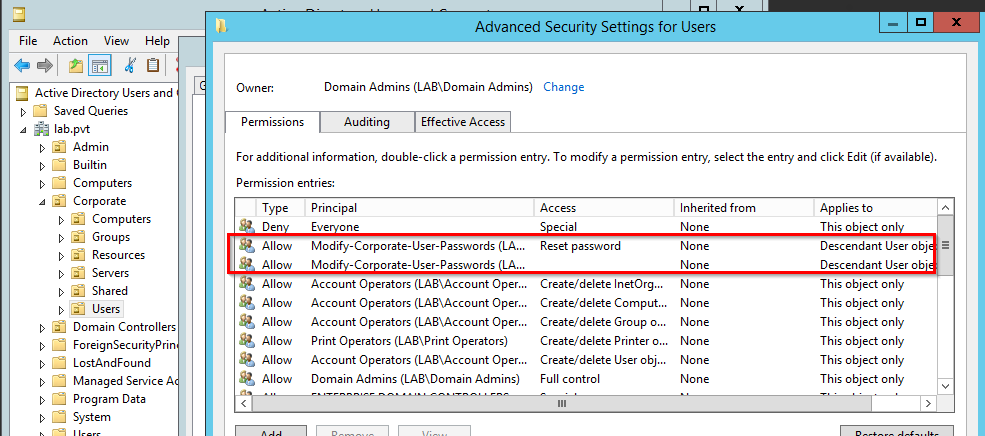Switch to the Effective Access tab
The height and width of the screenshot is (436, 985).
point(463,122)
